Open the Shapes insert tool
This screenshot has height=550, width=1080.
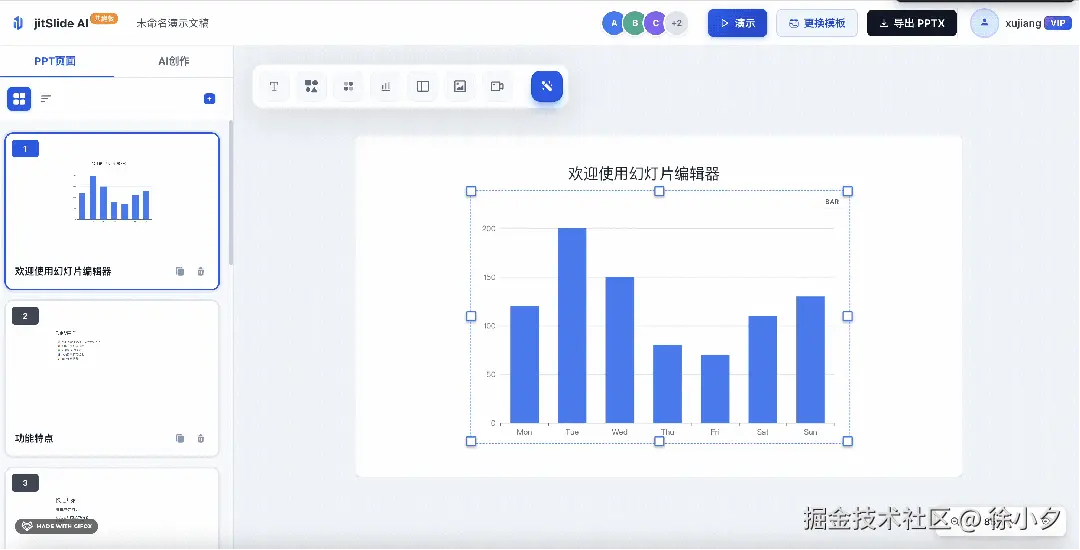pos(311,87)
